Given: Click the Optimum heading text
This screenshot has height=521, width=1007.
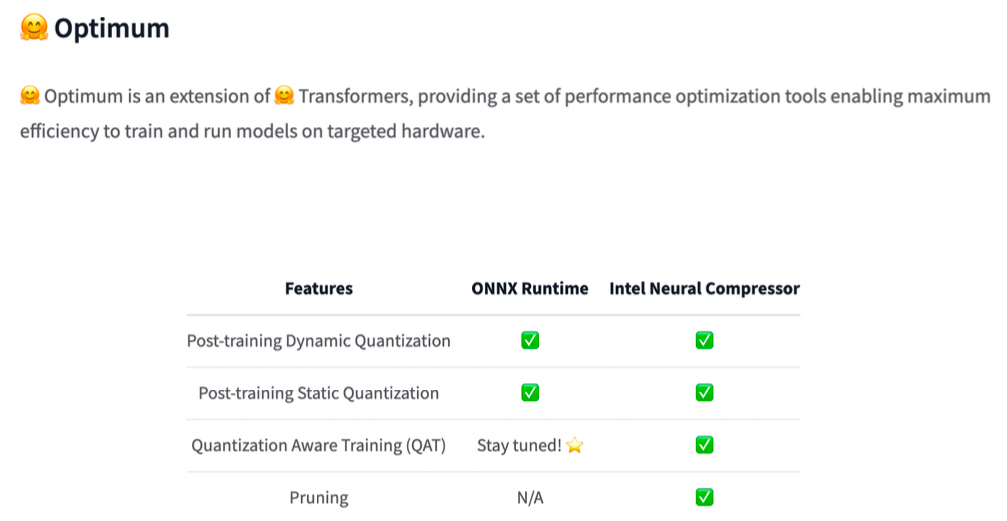Looking at the screenshot, I should (111, 29).
